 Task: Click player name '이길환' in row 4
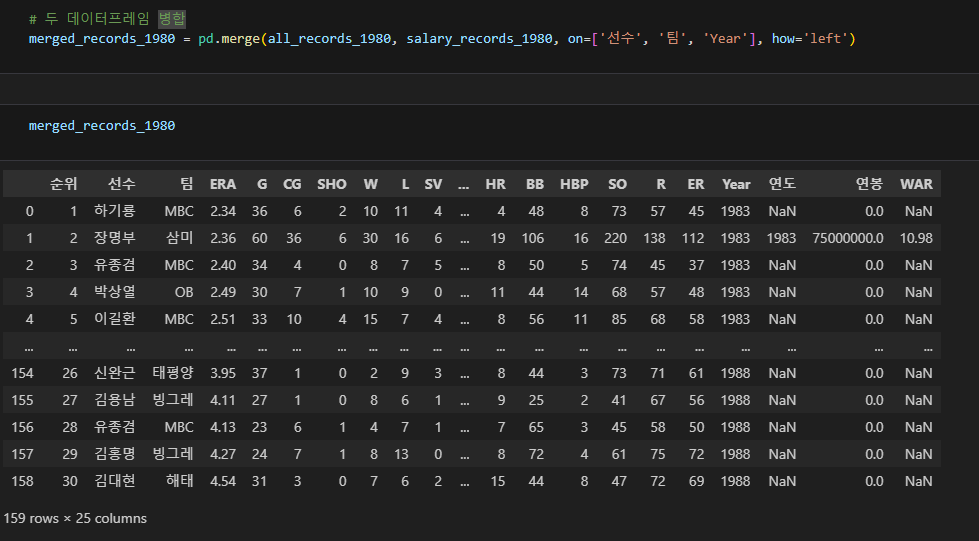[114, 319]
